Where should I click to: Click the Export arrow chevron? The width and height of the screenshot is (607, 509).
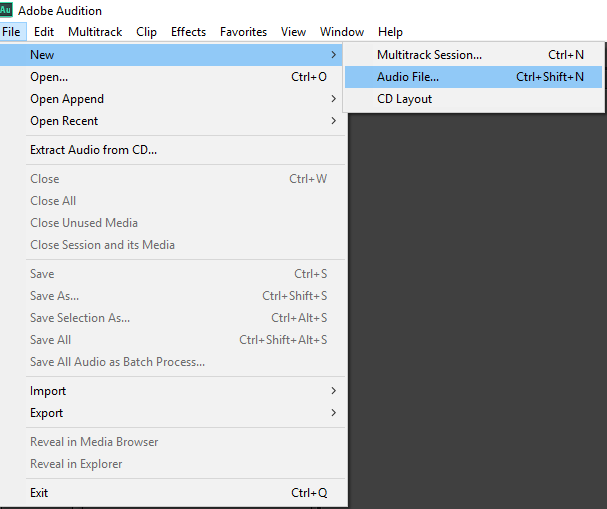click(x=333, y=413)
